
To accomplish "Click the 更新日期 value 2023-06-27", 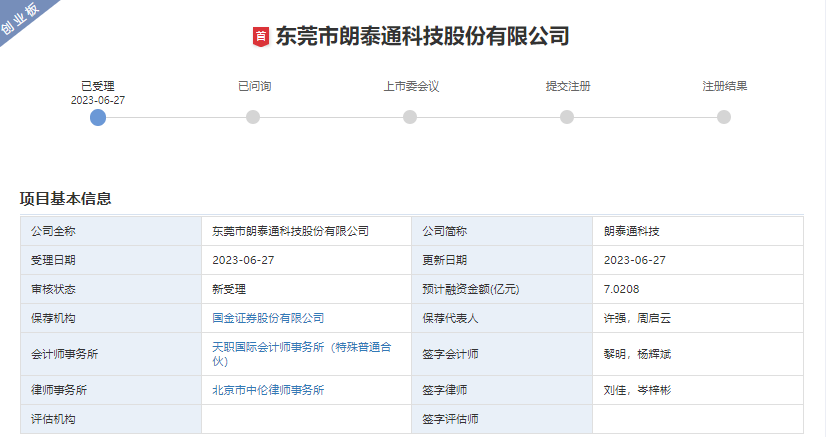I will tap(635, 260).
